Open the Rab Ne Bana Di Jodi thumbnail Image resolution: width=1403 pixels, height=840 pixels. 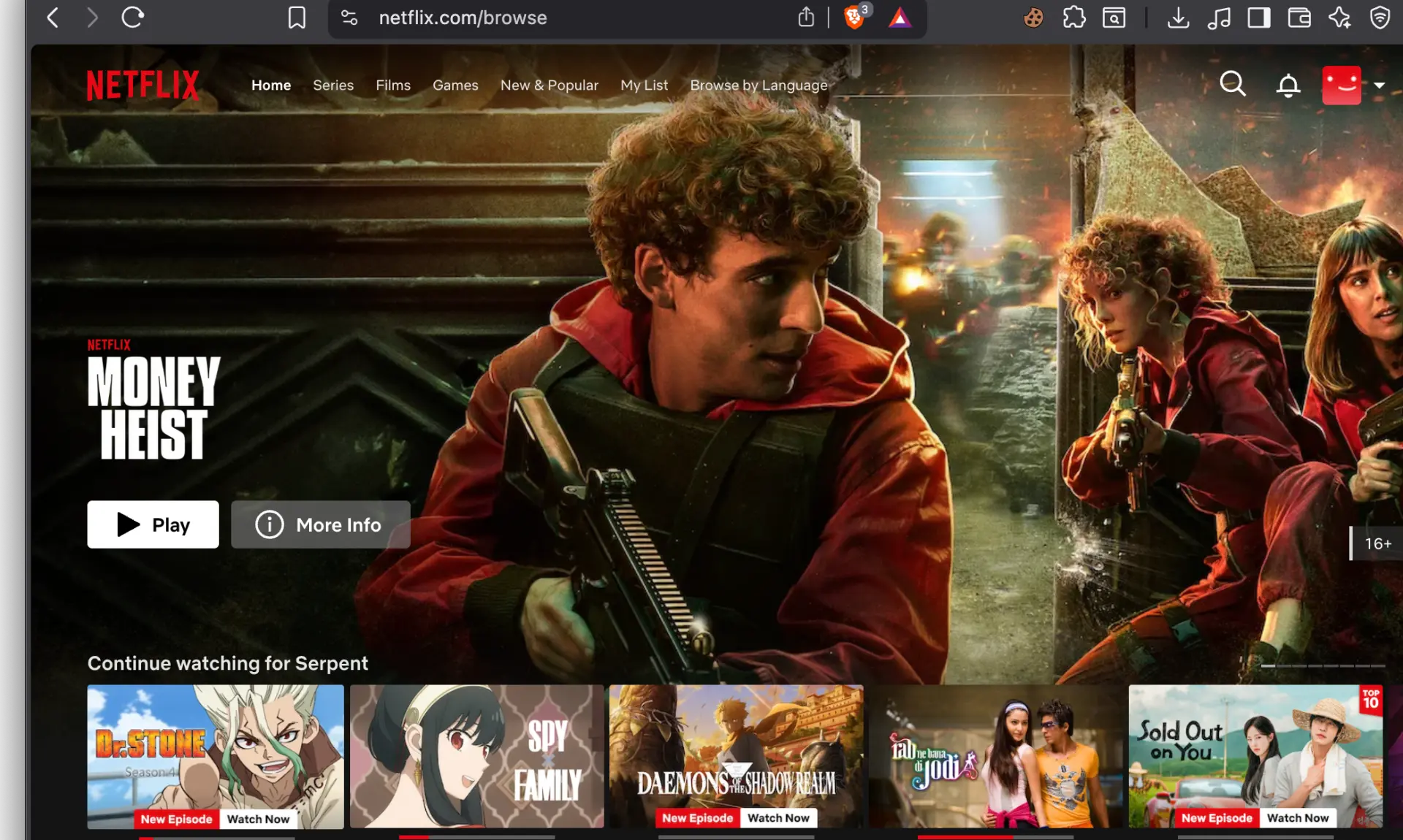coord(996,756)
